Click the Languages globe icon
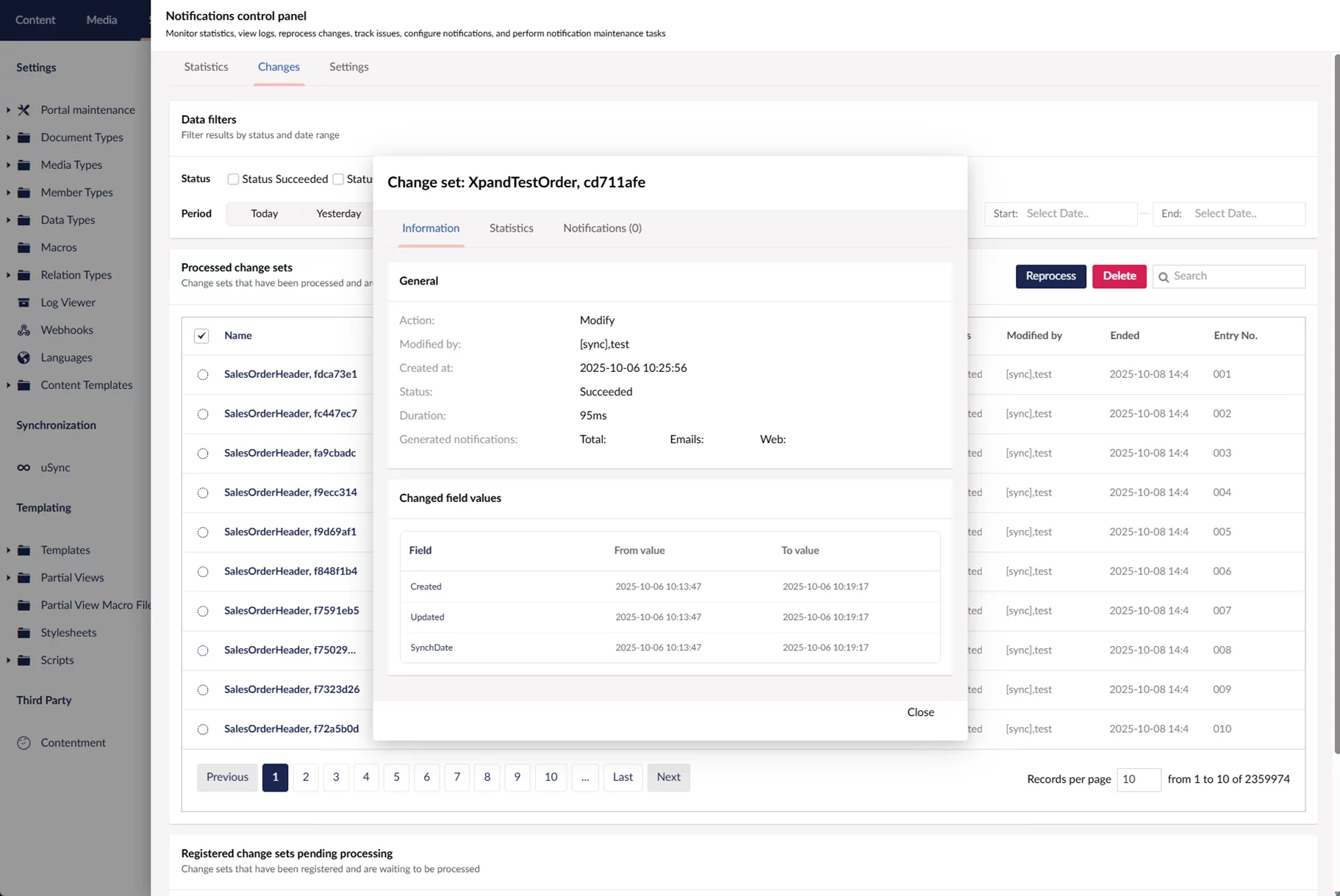This screenshot has height=896, width=1340. [x=24, y=357]
